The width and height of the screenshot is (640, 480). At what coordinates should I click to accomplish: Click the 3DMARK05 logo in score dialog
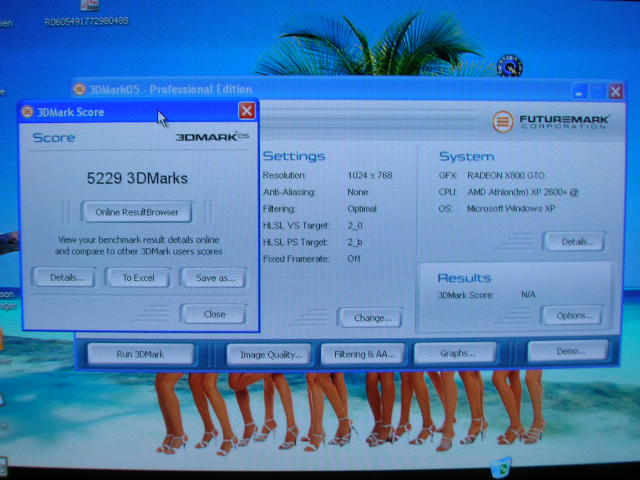click(x=212, y=137)
